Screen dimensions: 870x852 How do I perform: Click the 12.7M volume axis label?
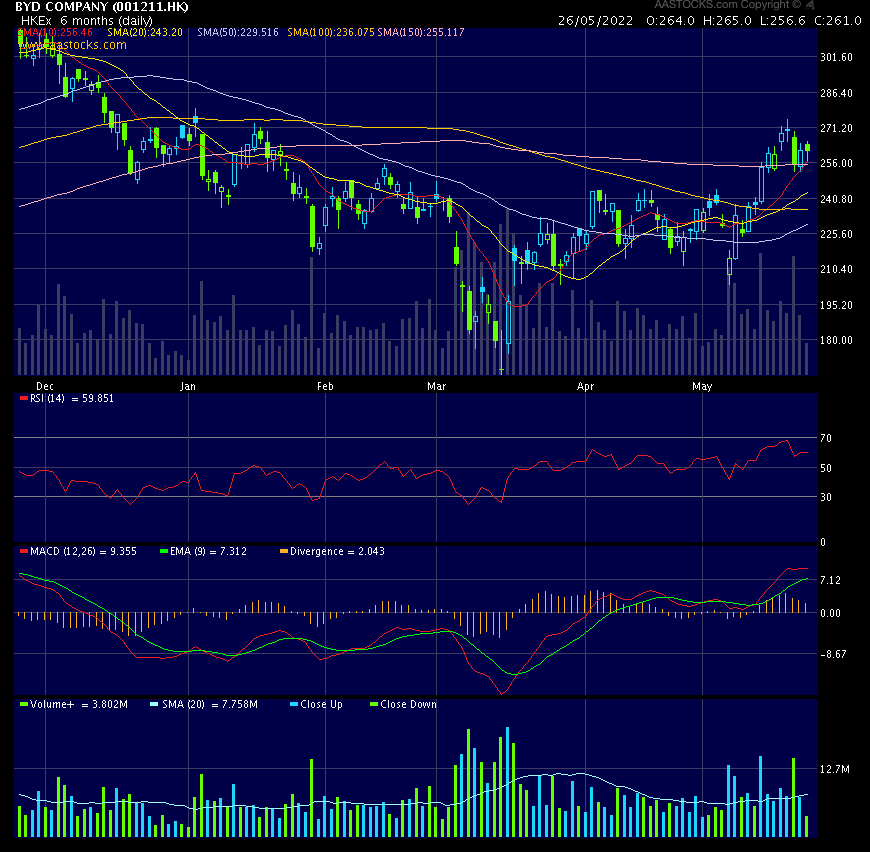[834, 769]
